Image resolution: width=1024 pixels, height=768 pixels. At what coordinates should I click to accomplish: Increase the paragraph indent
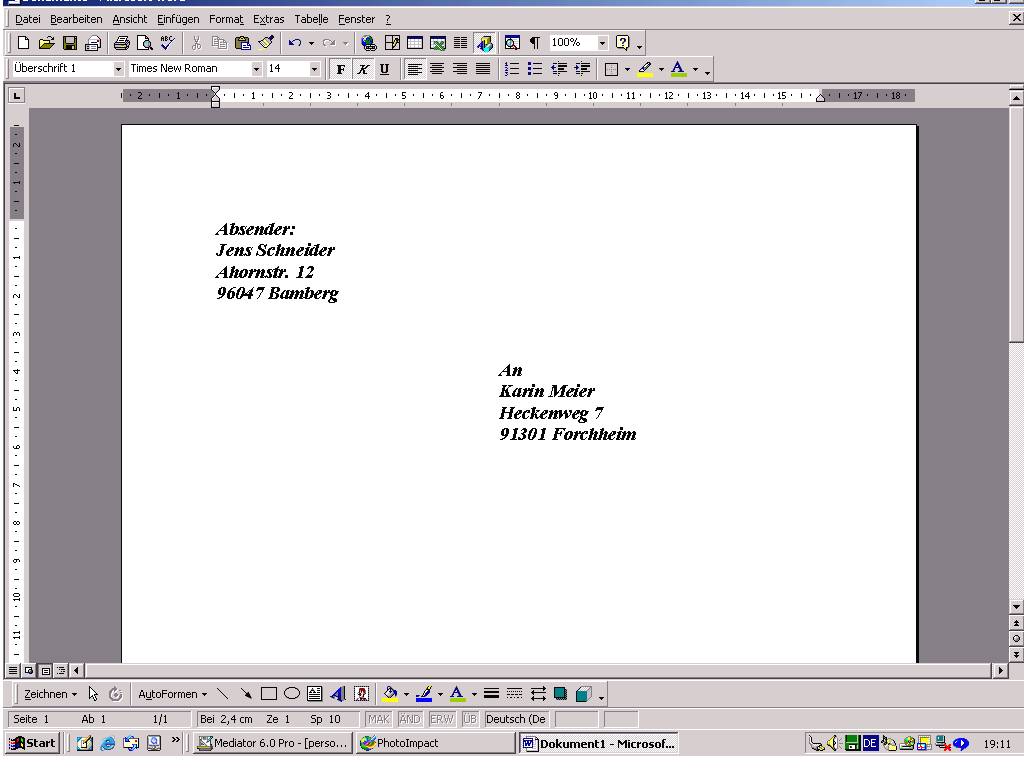tap(582, 69)
